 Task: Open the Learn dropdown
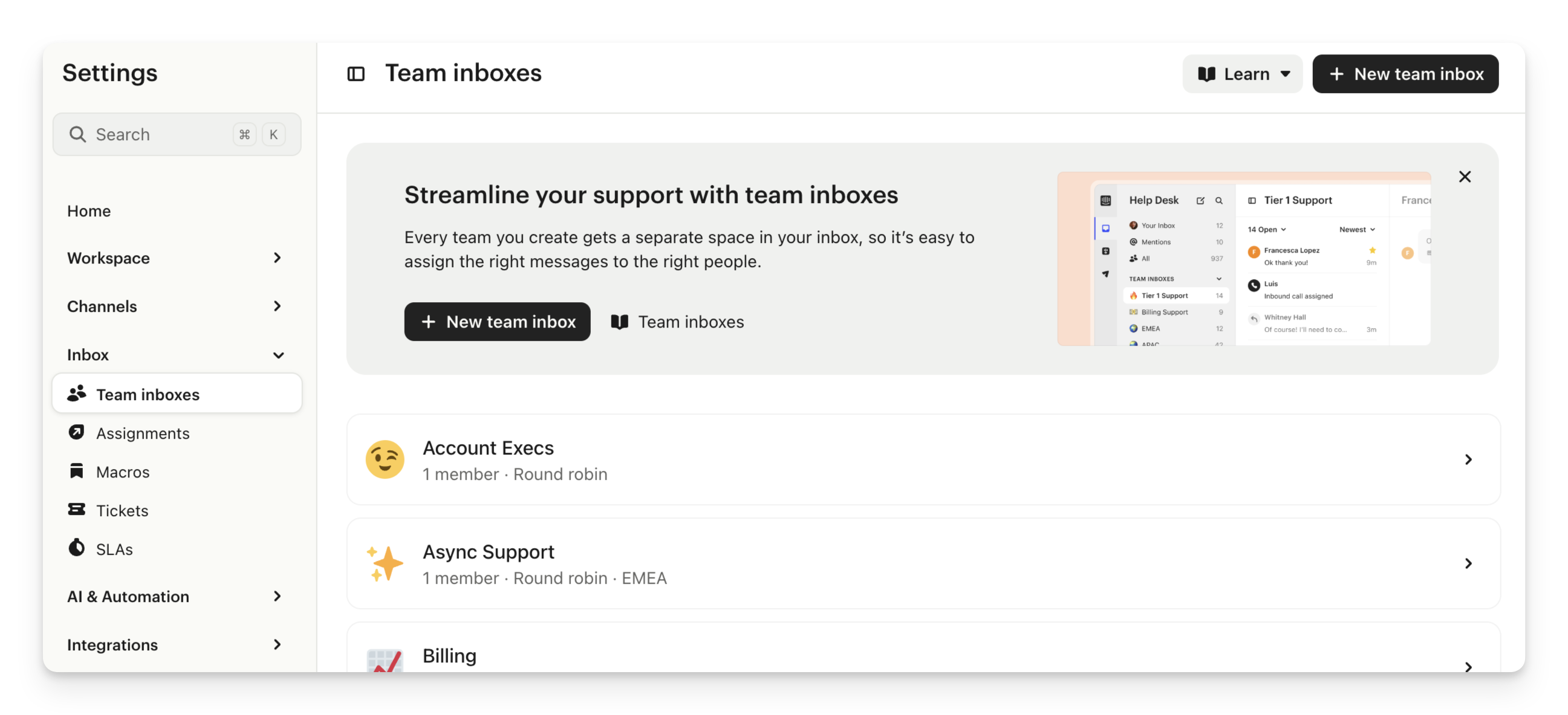point(1241,74)
